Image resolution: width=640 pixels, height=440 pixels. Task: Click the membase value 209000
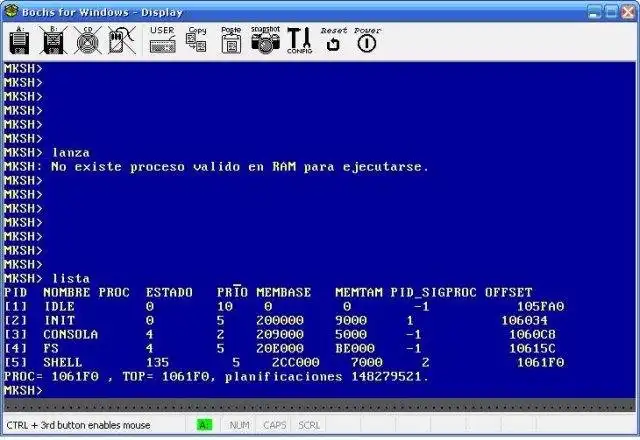click(x=280, y=335)
